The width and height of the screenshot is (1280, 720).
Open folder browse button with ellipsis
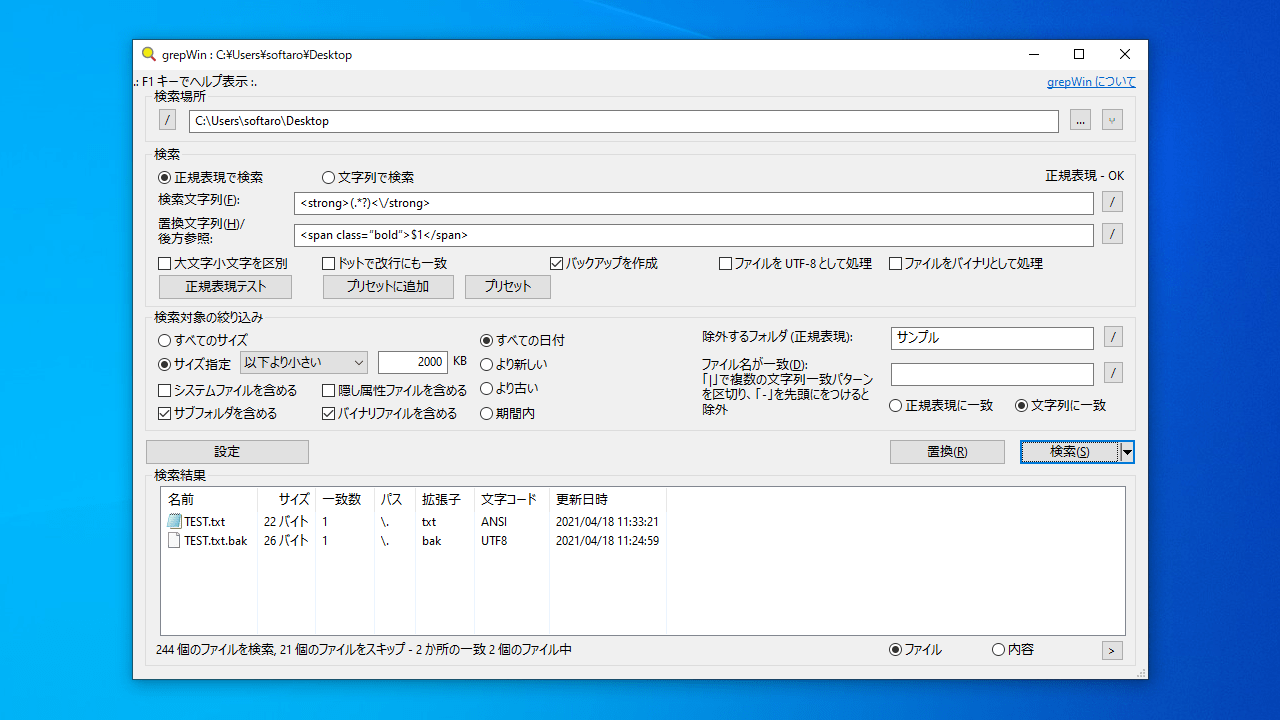point(1080,121)
